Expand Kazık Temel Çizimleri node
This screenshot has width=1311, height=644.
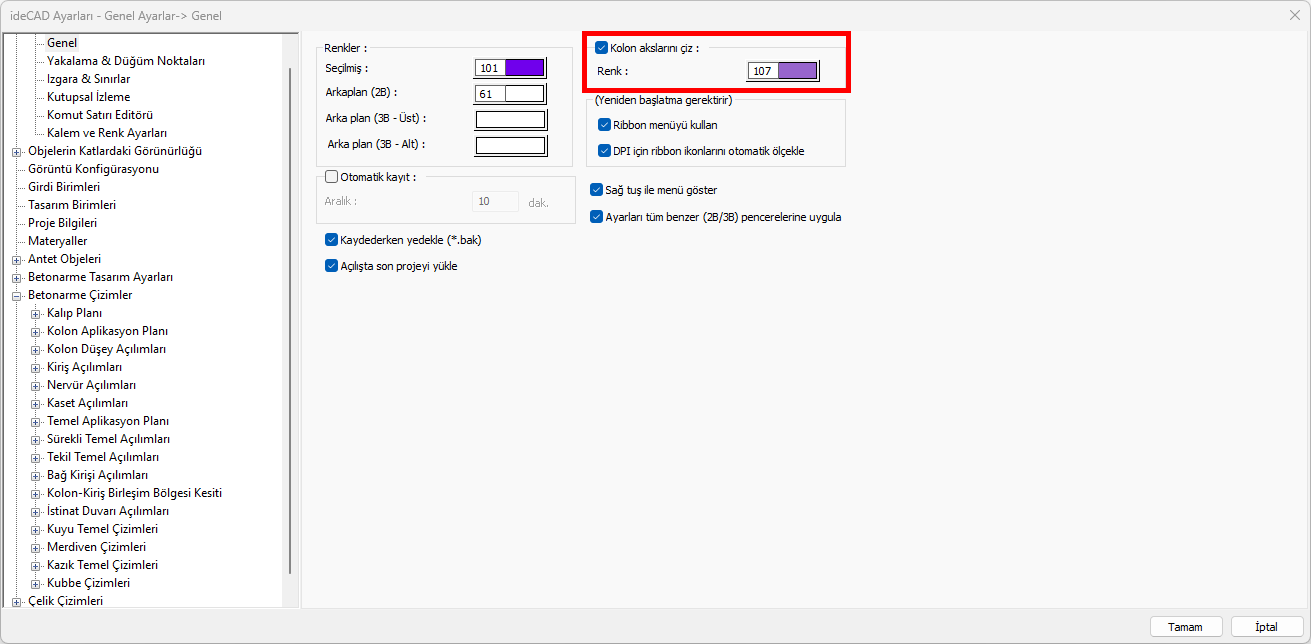coord(35,566)
